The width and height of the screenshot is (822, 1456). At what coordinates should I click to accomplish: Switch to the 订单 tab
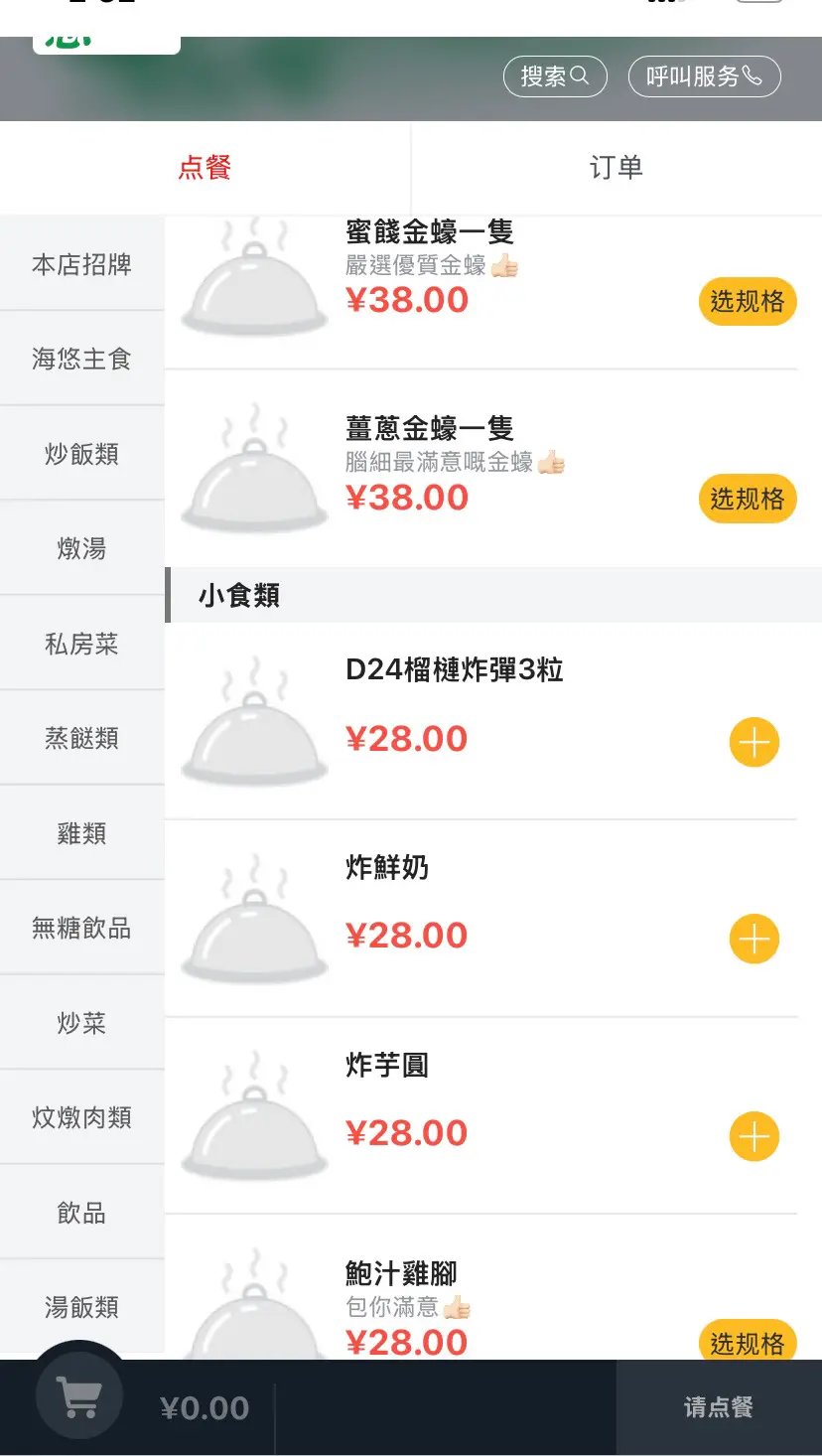pos(616,168)
